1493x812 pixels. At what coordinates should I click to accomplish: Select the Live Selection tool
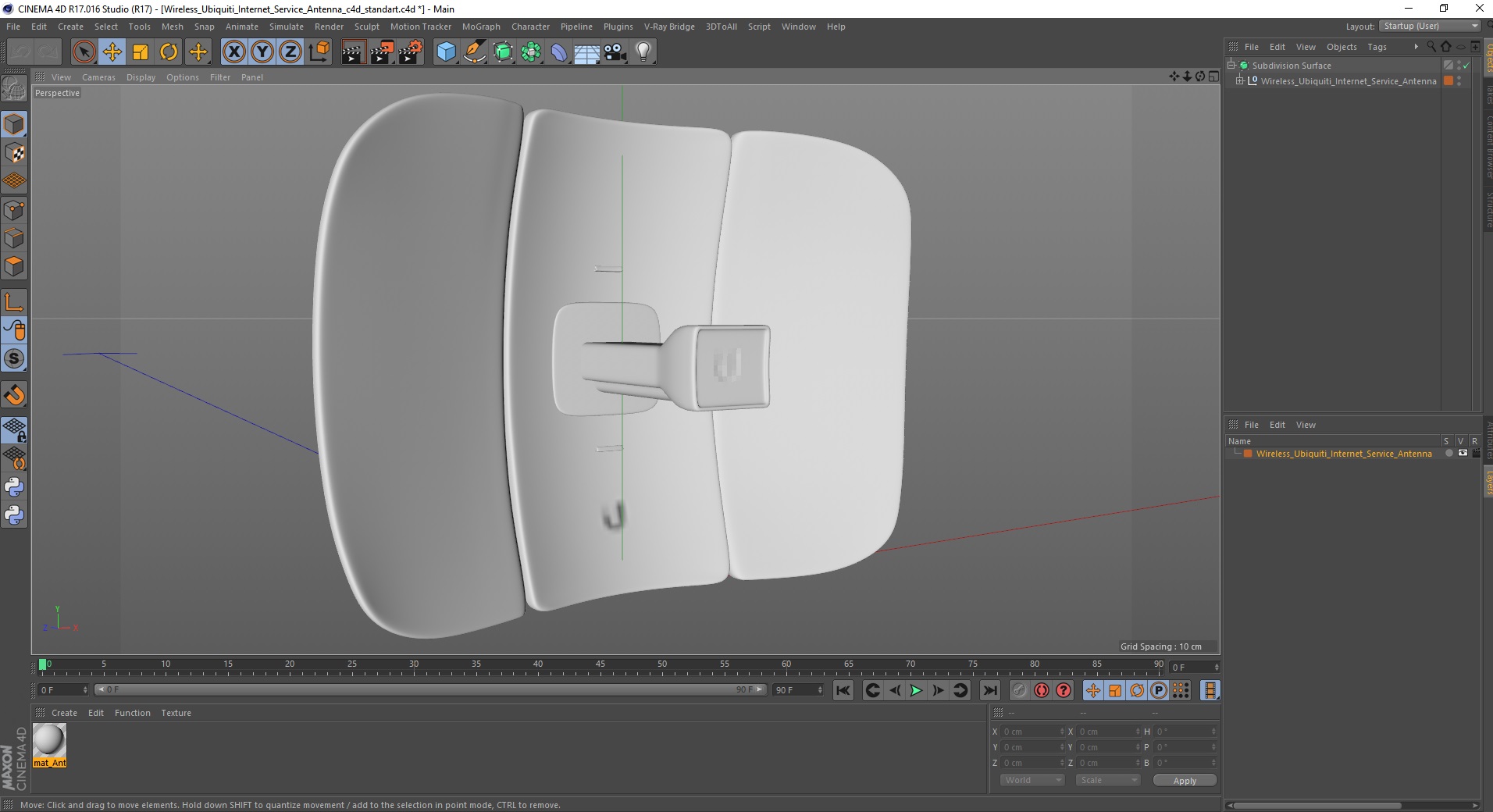[x=84, y=52]
